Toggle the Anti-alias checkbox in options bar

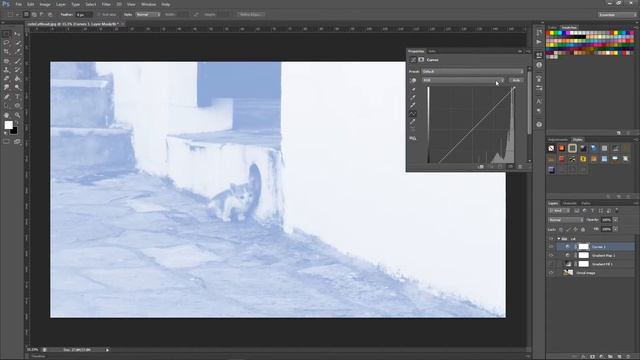(x=99, y=14)
